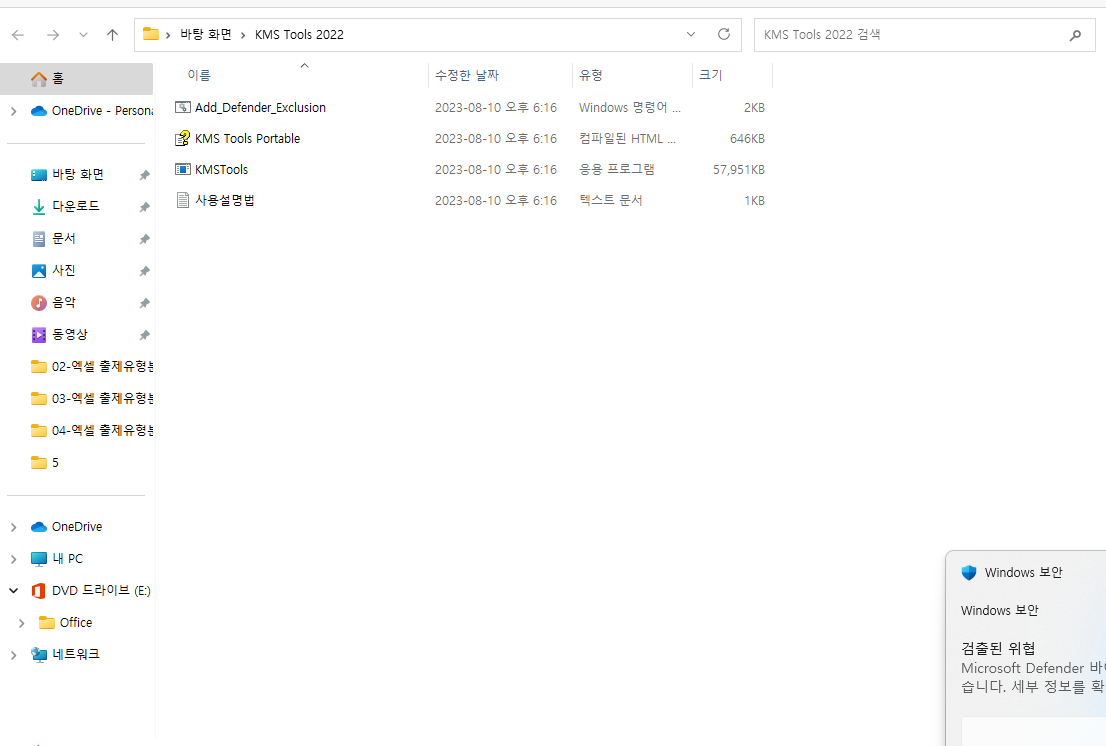Select KMS Tools 2022 in the breadcrumb
1106x746 pixels.
(x=299, y=35)
